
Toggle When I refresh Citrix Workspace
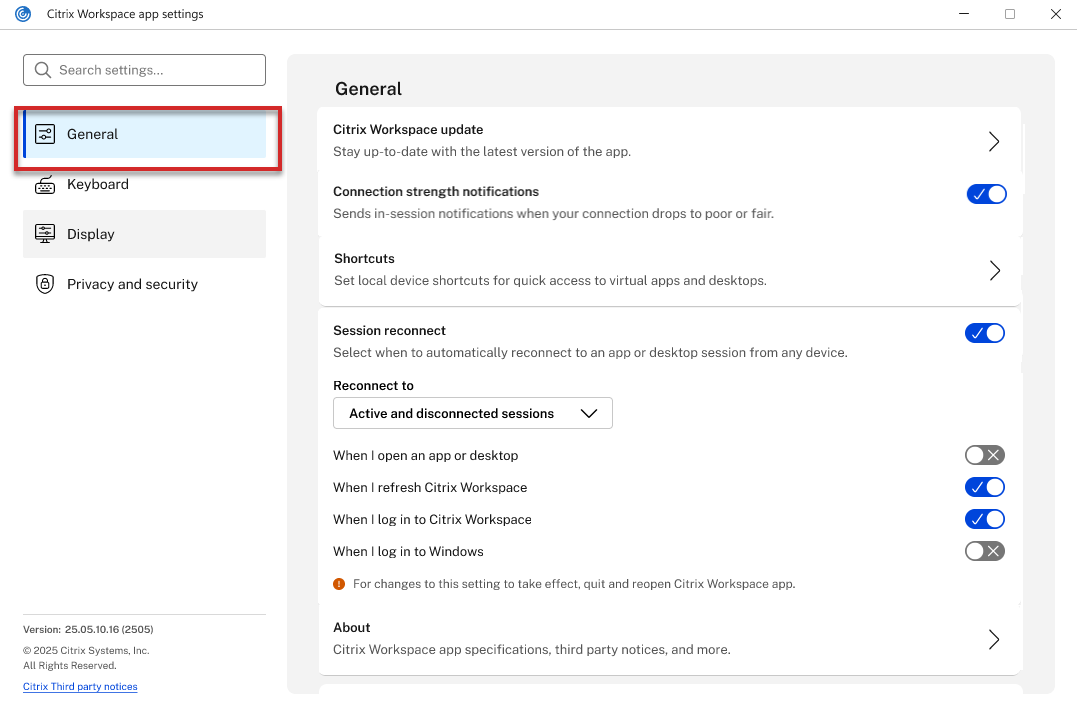[x=985, y=487]
